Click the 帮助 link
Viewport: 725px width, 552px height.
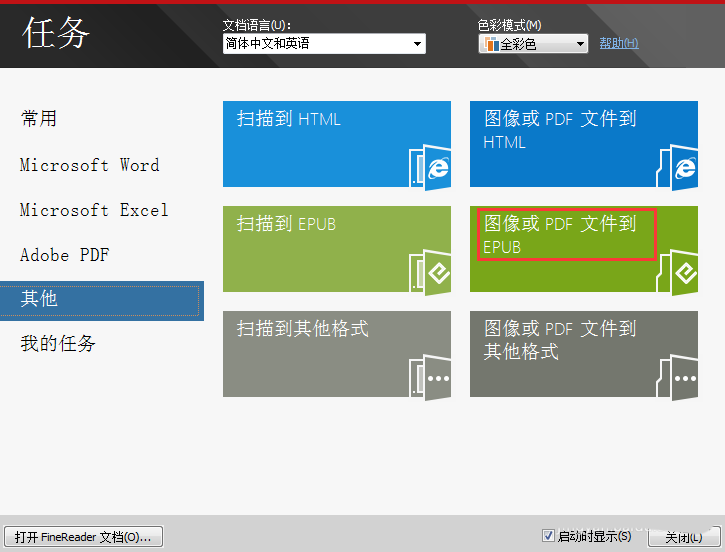click(x=618, y=43)
